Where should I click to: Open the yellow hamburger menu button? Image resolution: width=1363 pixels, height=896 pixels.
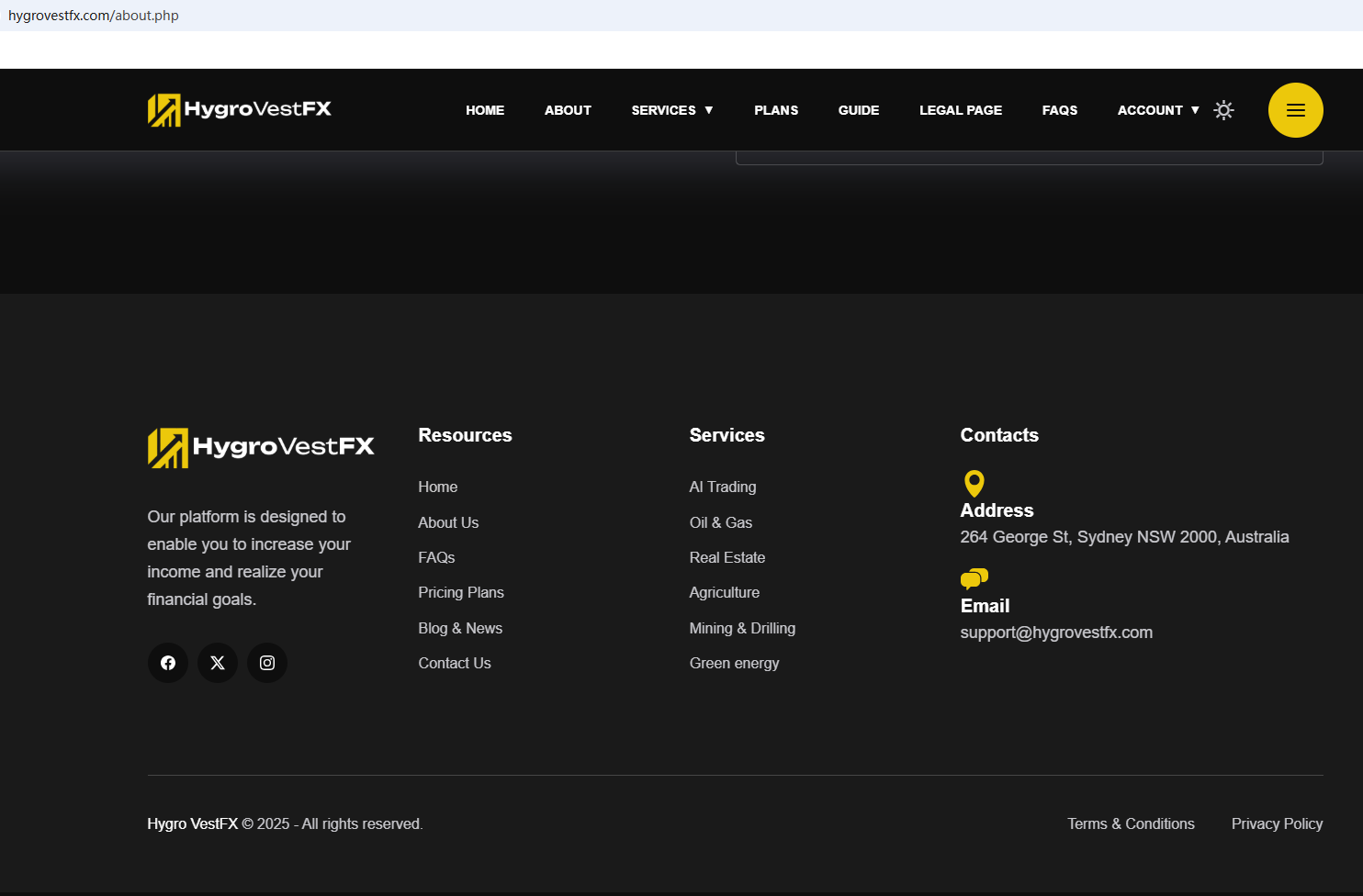[x=1295, y=110]
